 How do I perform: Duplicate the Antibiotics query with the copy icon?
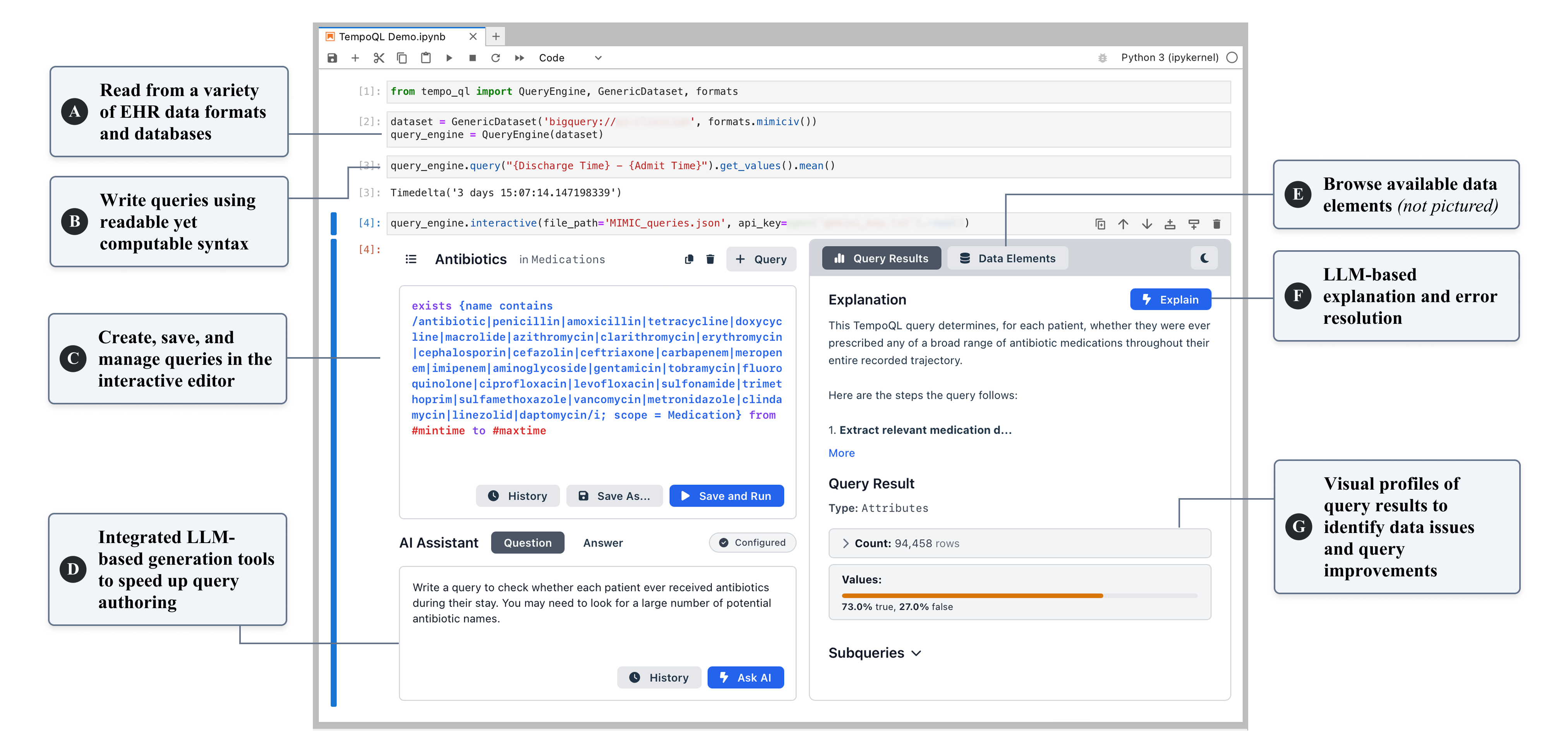[x=689, y=260]
